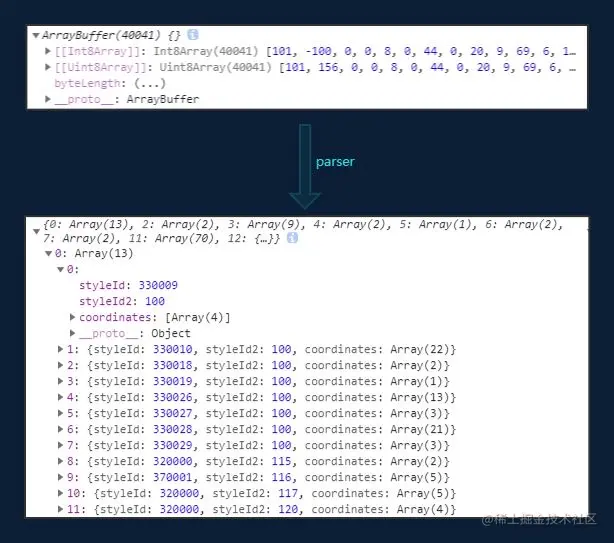The width and height of the screenshot is (614, 543).
Task: Select the 'styleId: 330009' property line
Action: coord(128,285)
